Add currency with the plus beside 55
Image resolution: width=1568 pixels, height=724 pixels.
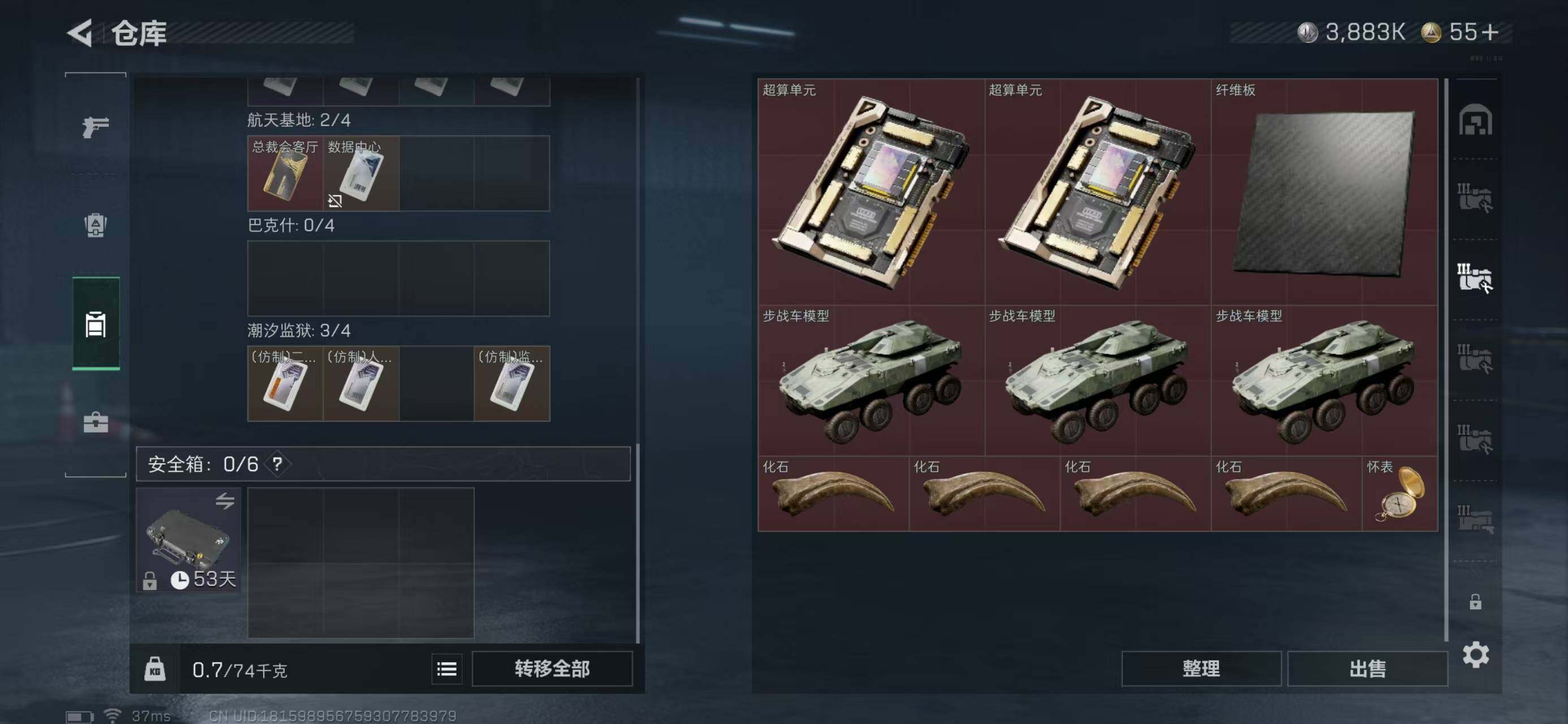[1489, 32]
